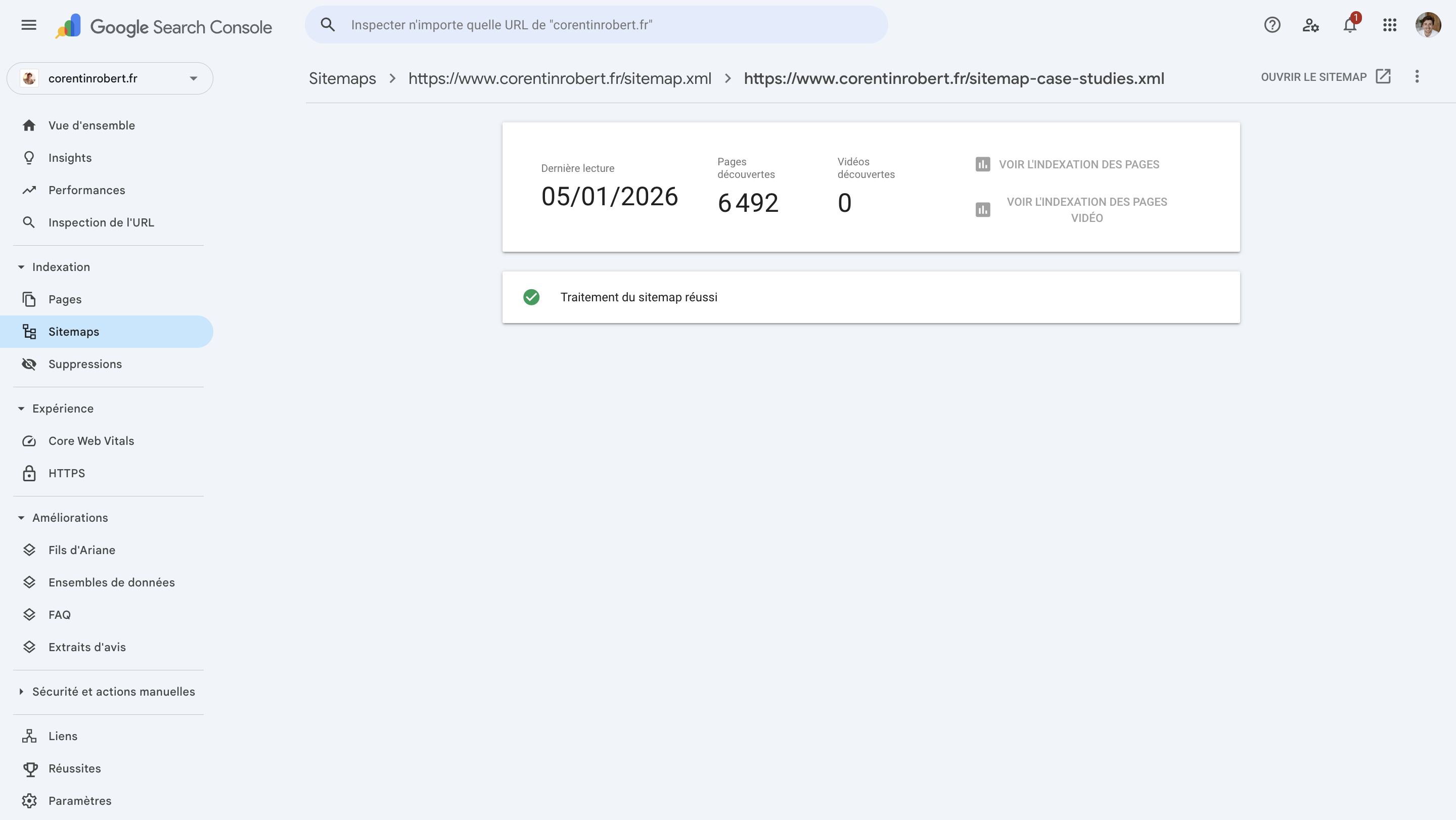Click the open-in-new sitemap icon
This screenshot has width=1456, height=820.
[x=1383, y=76]
